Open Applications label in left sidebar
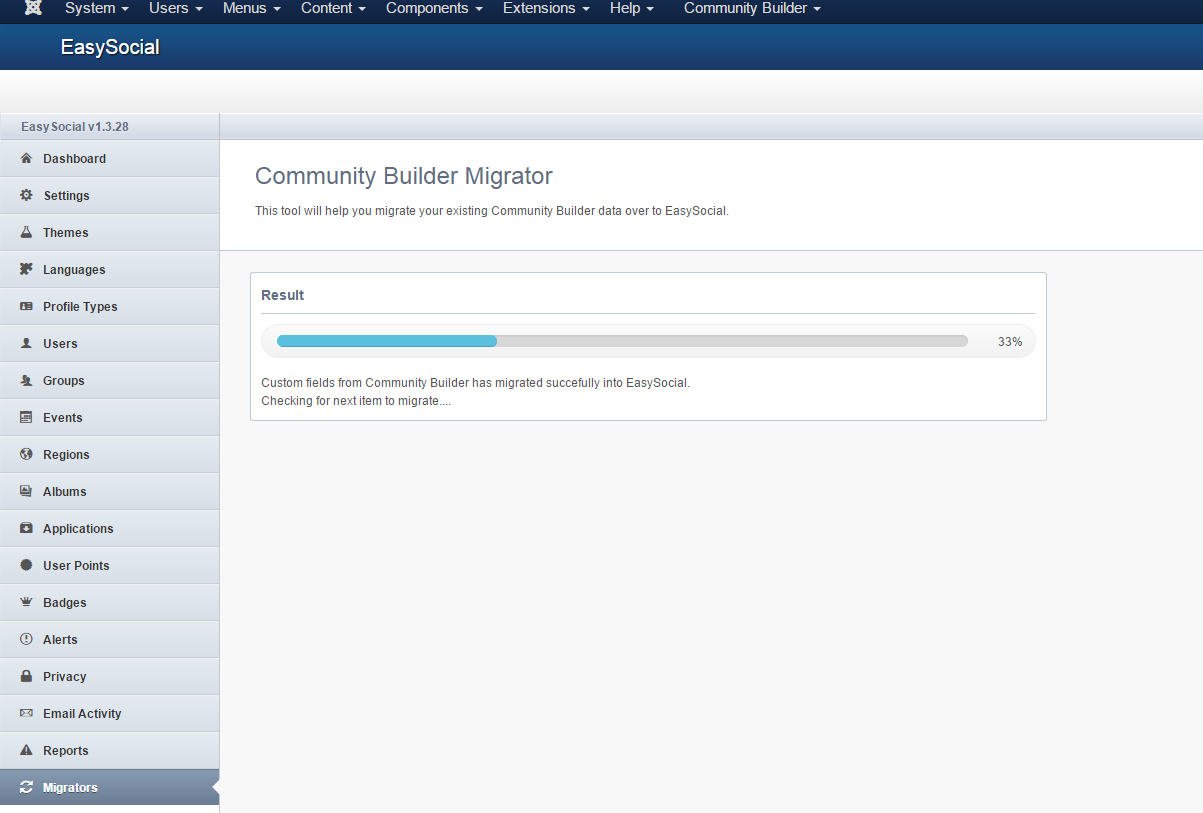Viewport: 1203px width, 813px height. (x=78, y=529)
